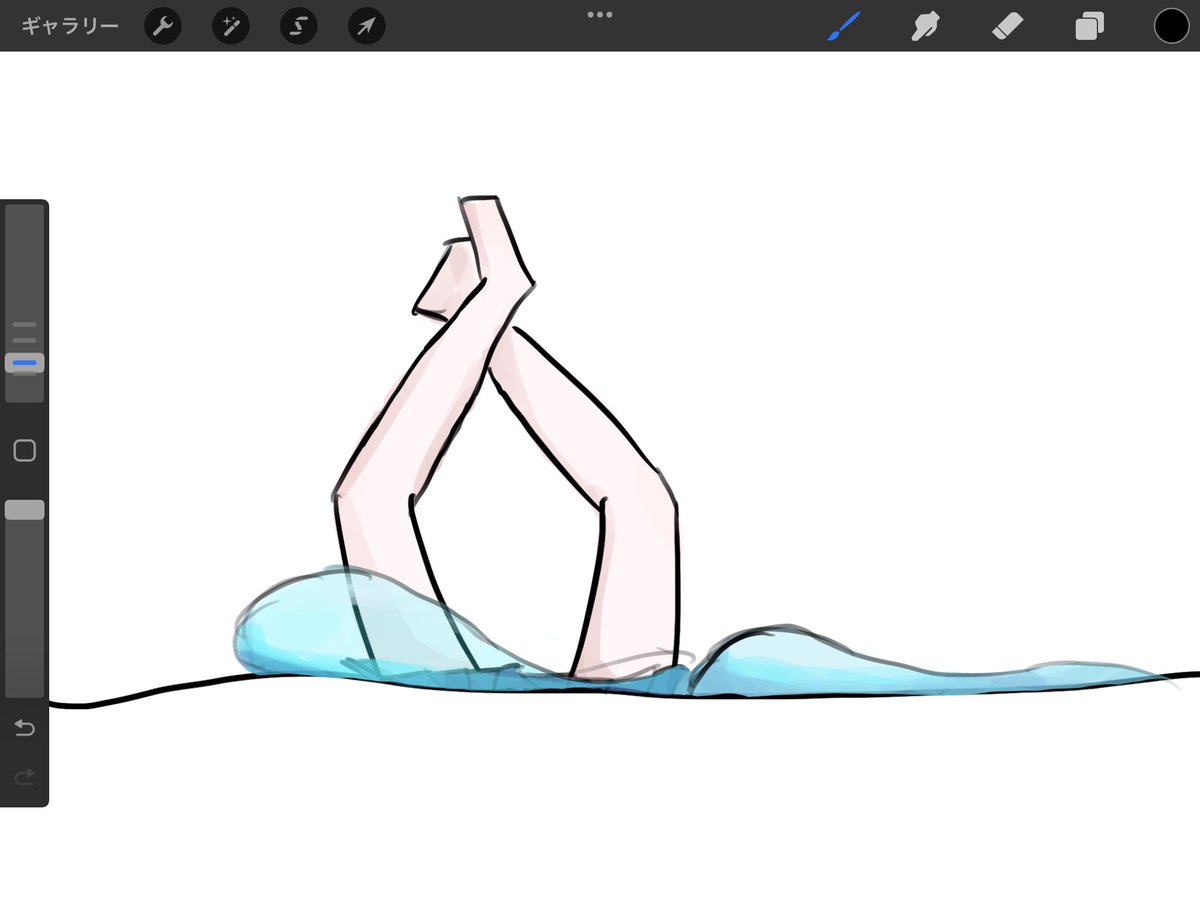The image size is (1200, 900).
Task: Adjust the brush opacity slider handle
Action: [25, 510]
